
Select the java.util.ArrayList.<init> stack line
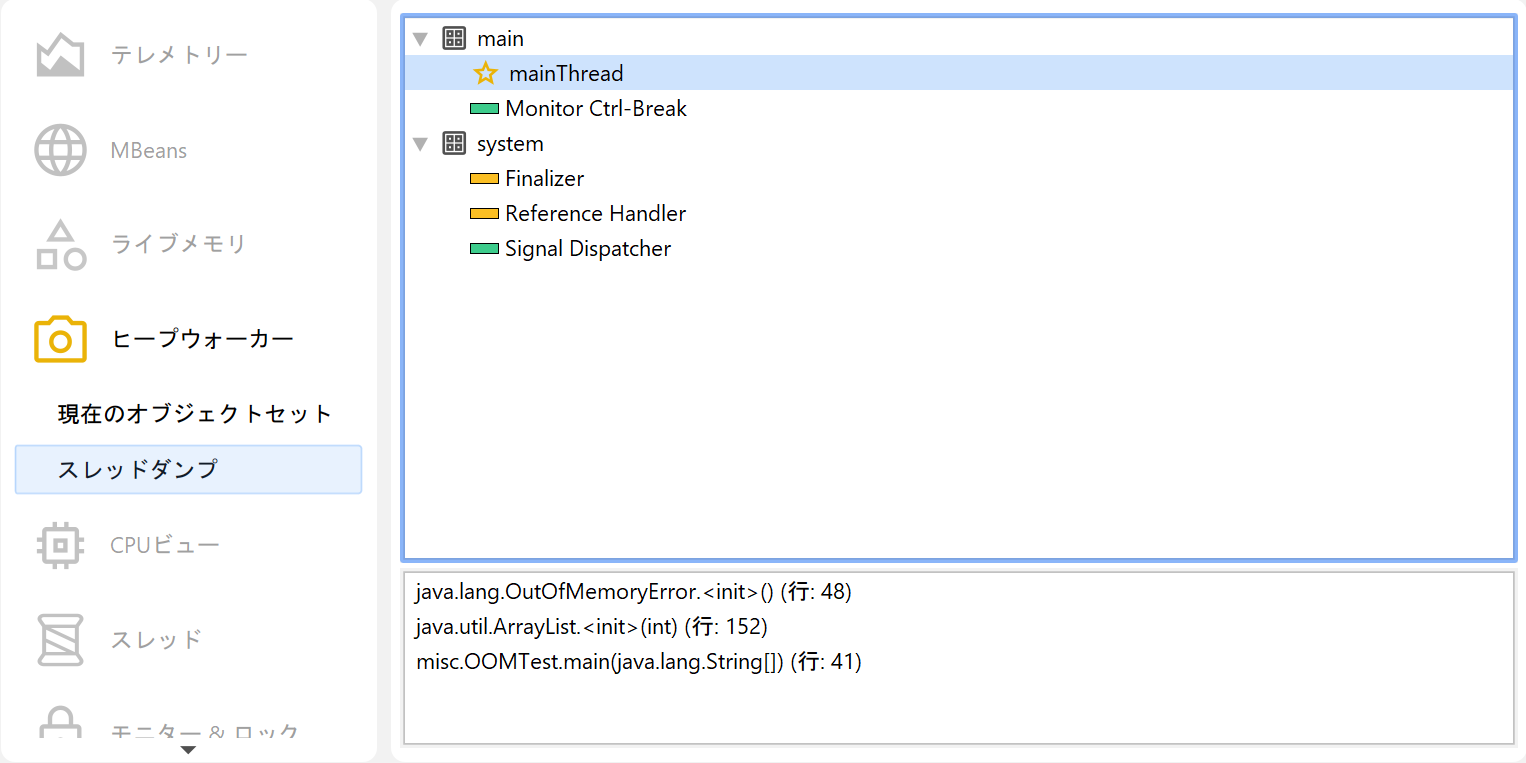pyautogui.click(x=590, y=627)
